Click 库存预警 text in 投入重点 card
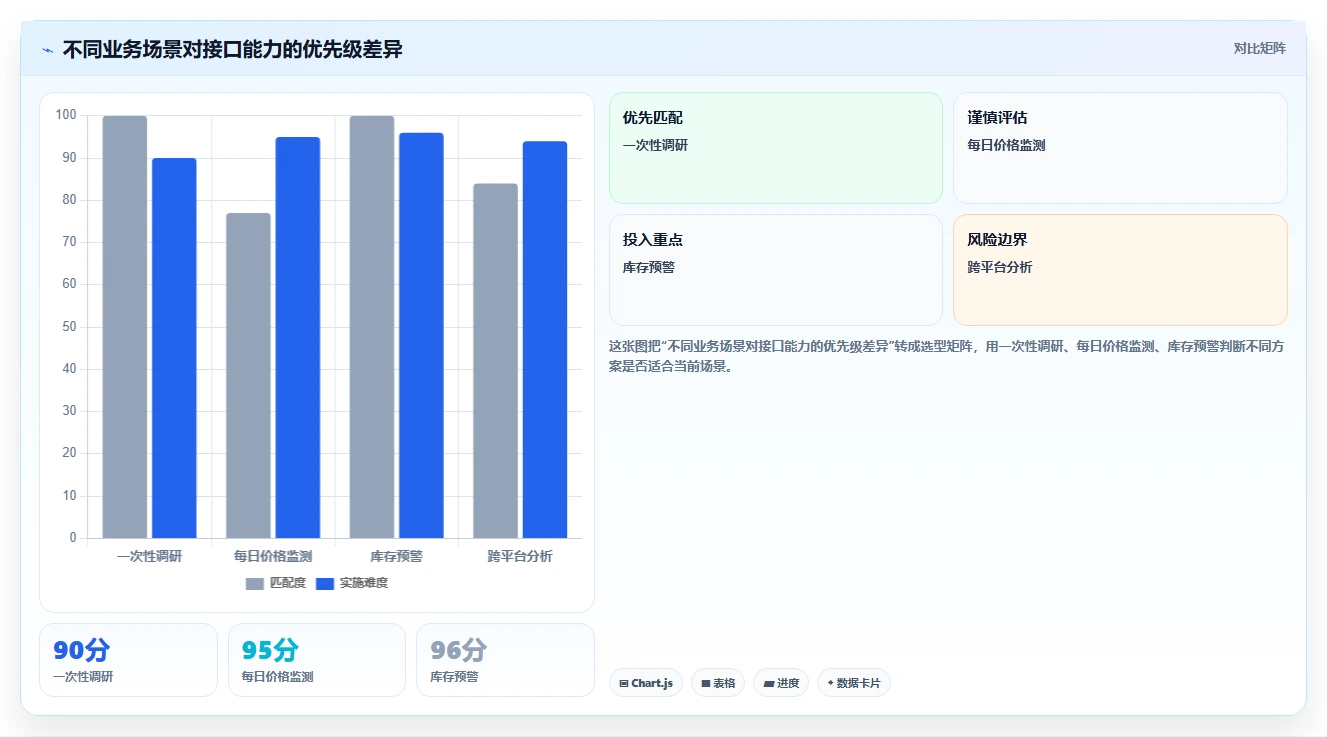This screenshot has width=1327, height=737. [649, 267]
